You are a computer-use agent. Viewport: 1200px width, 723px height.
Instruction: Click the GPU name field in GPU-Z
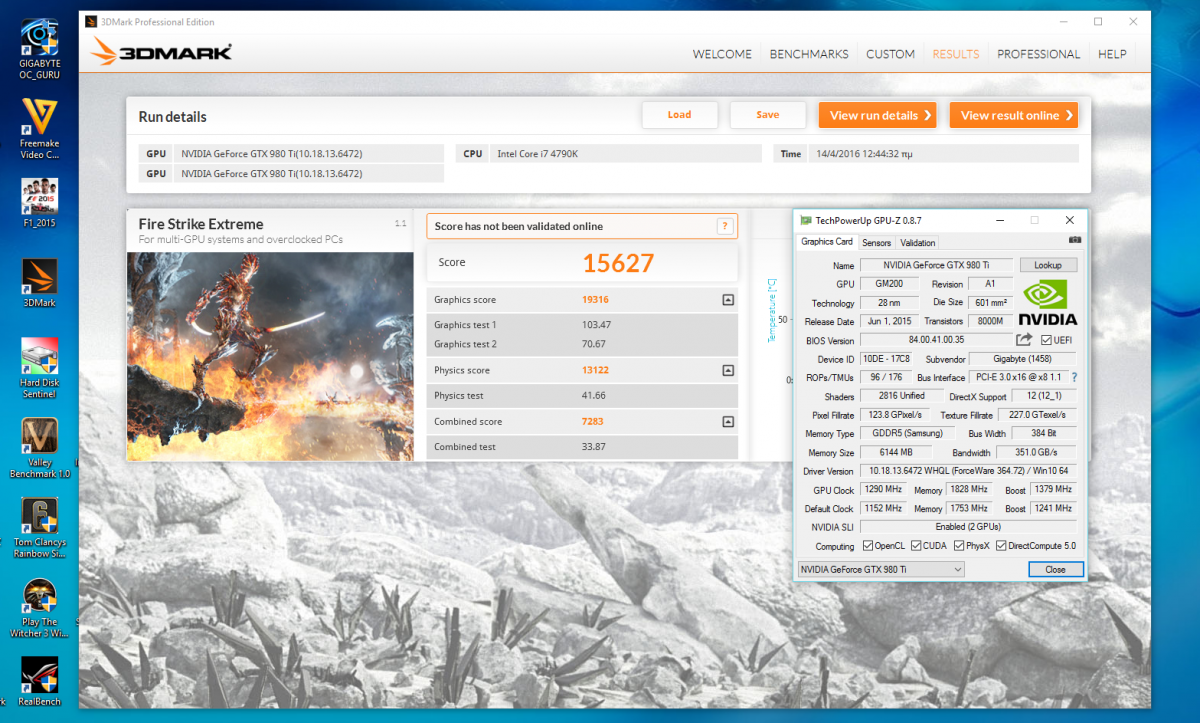tap(935, 265)
